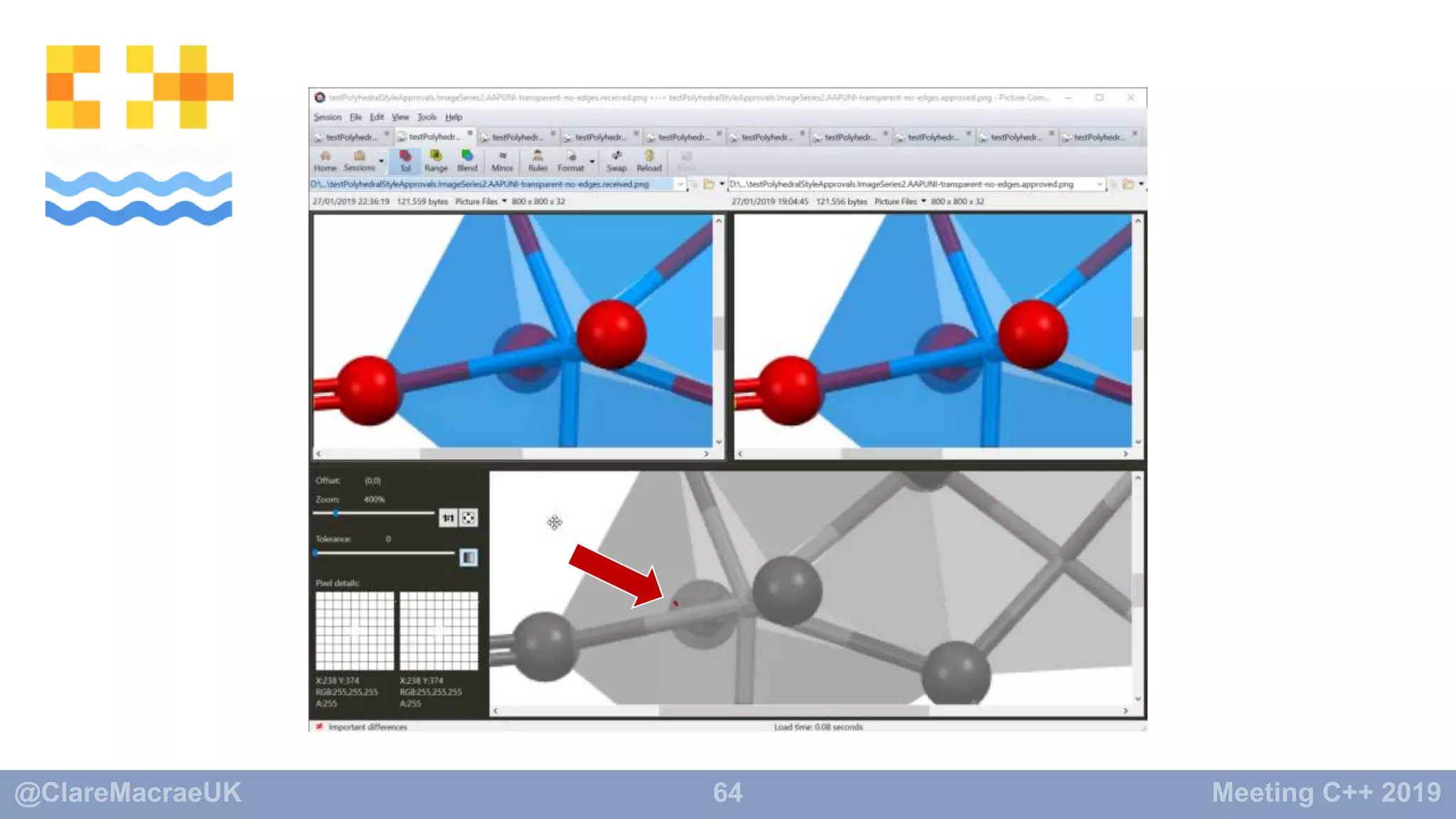1456x819 pixels.
Task: Select the Blend view icon
Action: 467,161
